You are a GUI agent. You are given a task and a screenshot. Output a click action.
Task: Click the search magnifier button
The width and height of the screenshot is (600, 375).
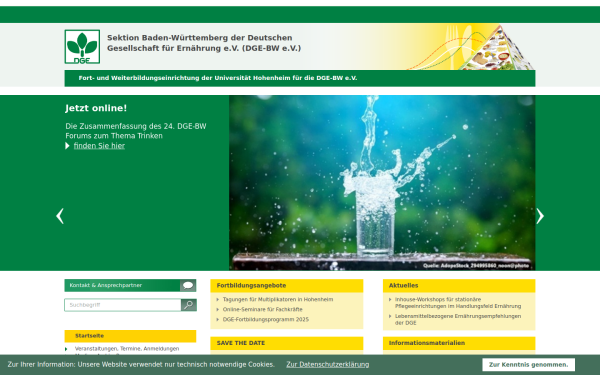click(189, 305)
